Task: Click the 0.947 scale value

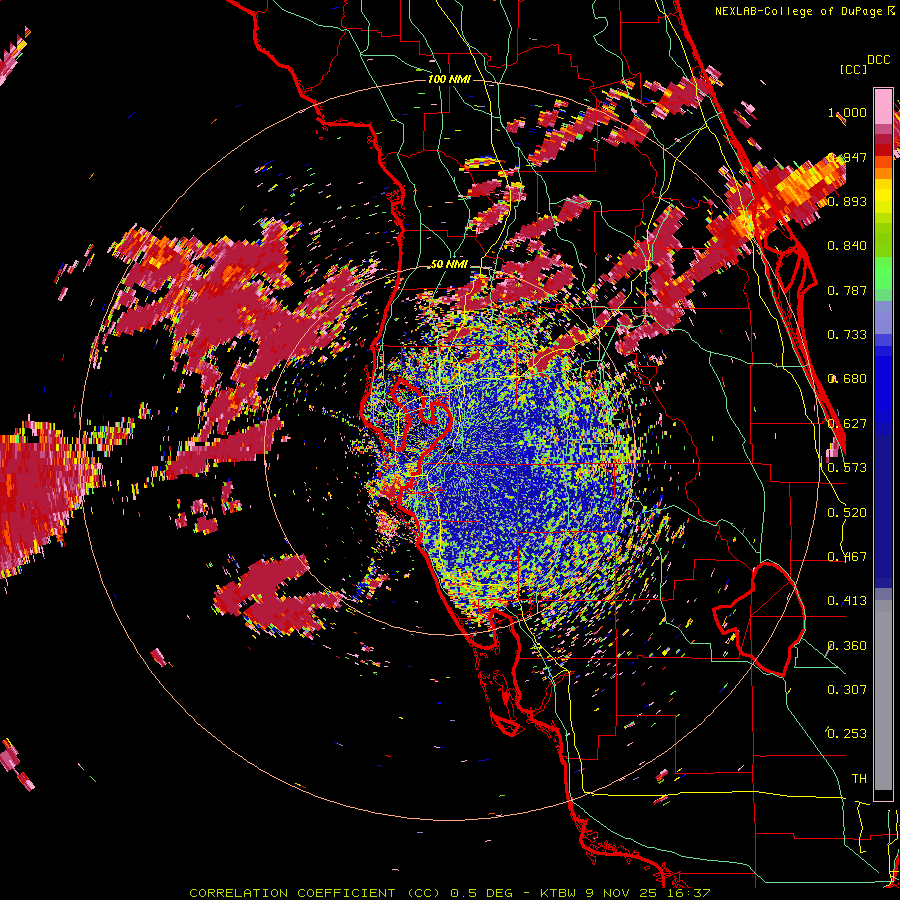Action: 847,157
